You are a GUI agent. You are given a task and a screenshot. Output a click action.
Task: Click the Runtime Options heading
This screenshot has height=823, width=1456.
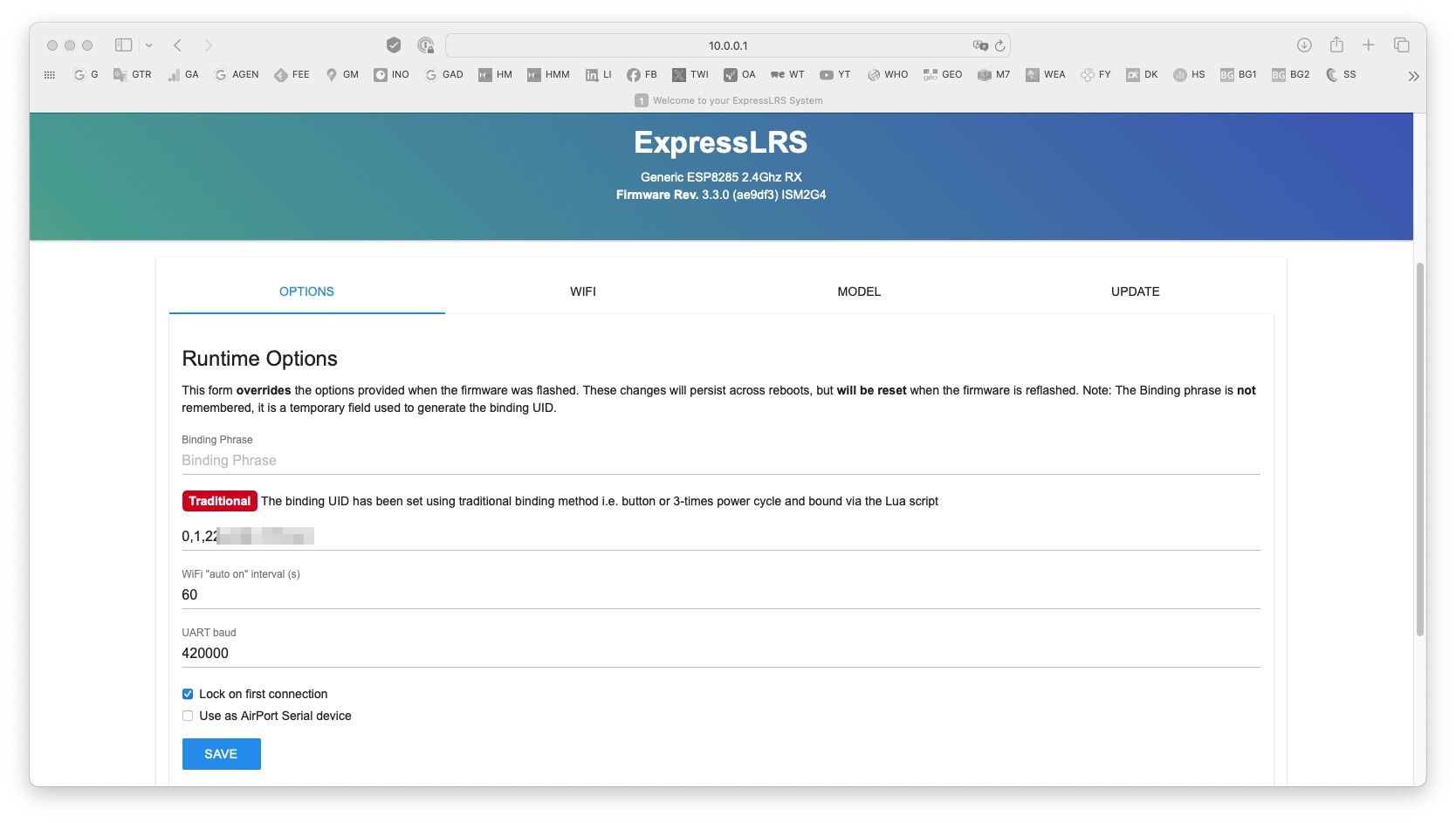click(x=259, y=359)
